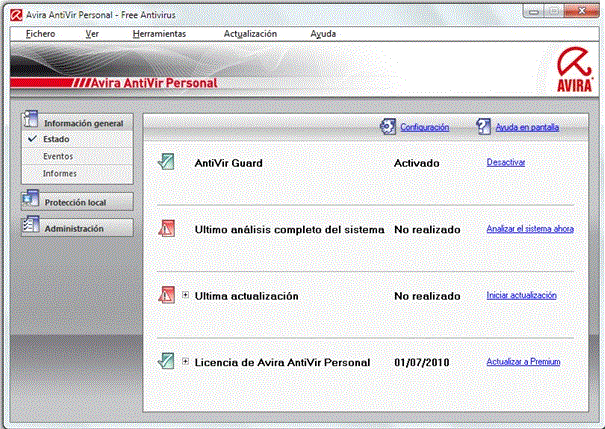The width and height of the screenshot is (605, 429).
Task: Select Eventos in the sidebar
Action: pos(78,156)
